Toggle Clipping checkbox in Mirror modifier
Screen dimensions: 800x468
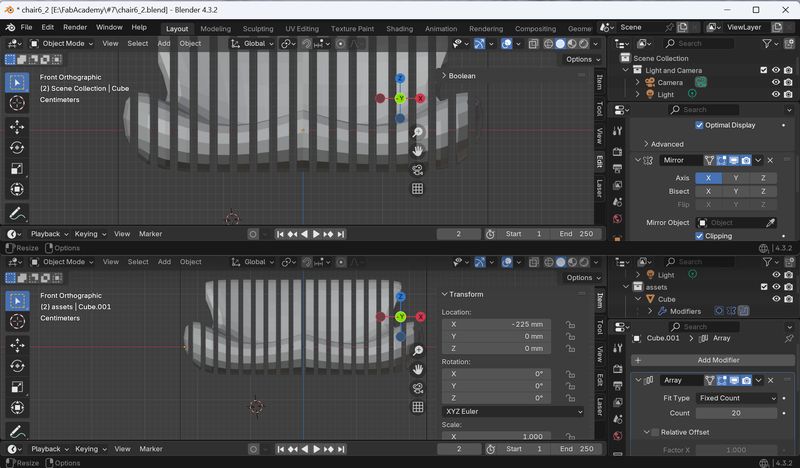click(x=699, y=236)
